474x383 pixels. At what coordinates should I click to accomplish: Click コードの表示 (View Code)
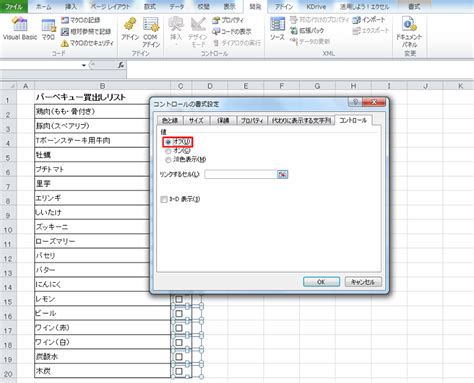coord(232,32)
